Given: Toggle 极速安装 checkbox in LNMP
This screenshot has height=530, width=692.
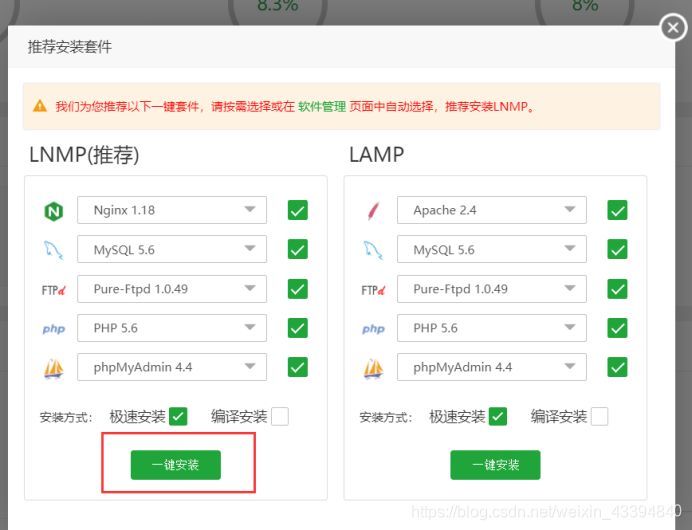Looking at the screenshot, I should [x=178, y=416].
